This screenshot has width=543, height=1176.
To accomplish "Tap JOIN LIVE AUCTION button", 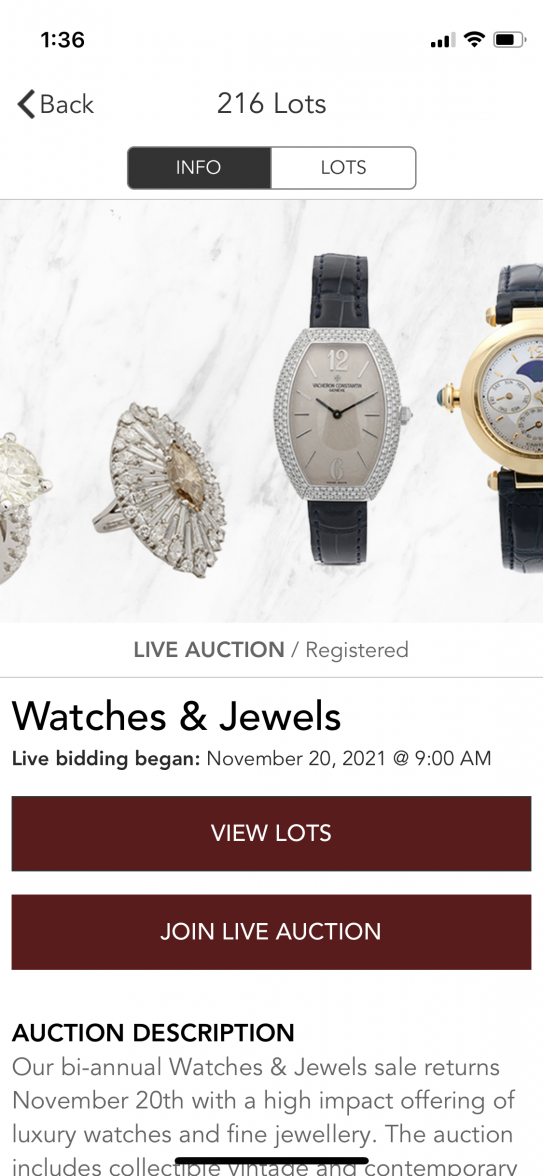I will [x=272, y=932].
